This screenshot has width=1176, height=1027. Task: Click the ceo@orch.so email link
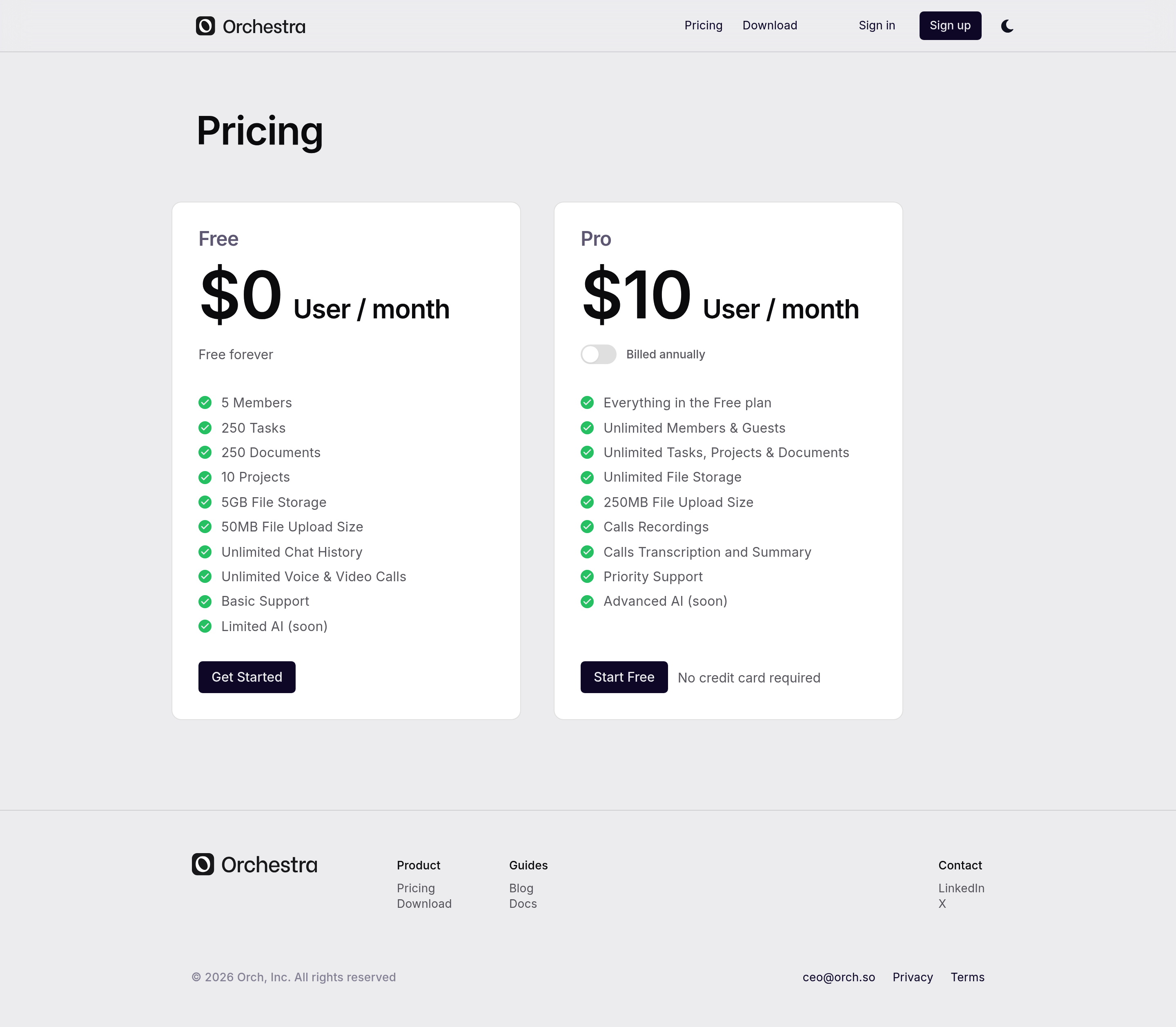coord(838,977)
